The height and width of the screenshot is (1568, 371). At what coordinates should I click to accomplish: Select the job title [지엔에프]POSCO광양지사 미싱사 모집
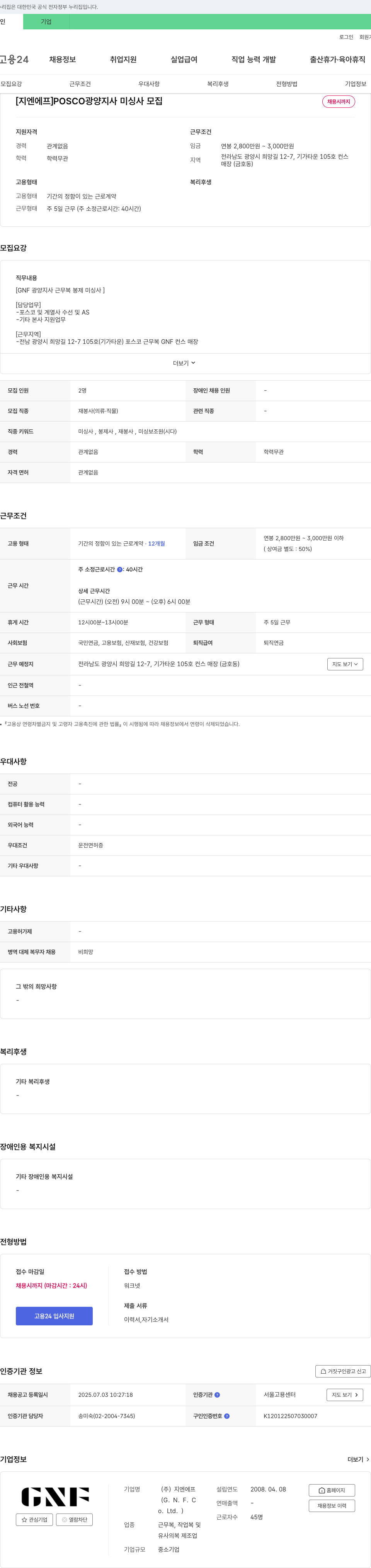click(89, 101)
